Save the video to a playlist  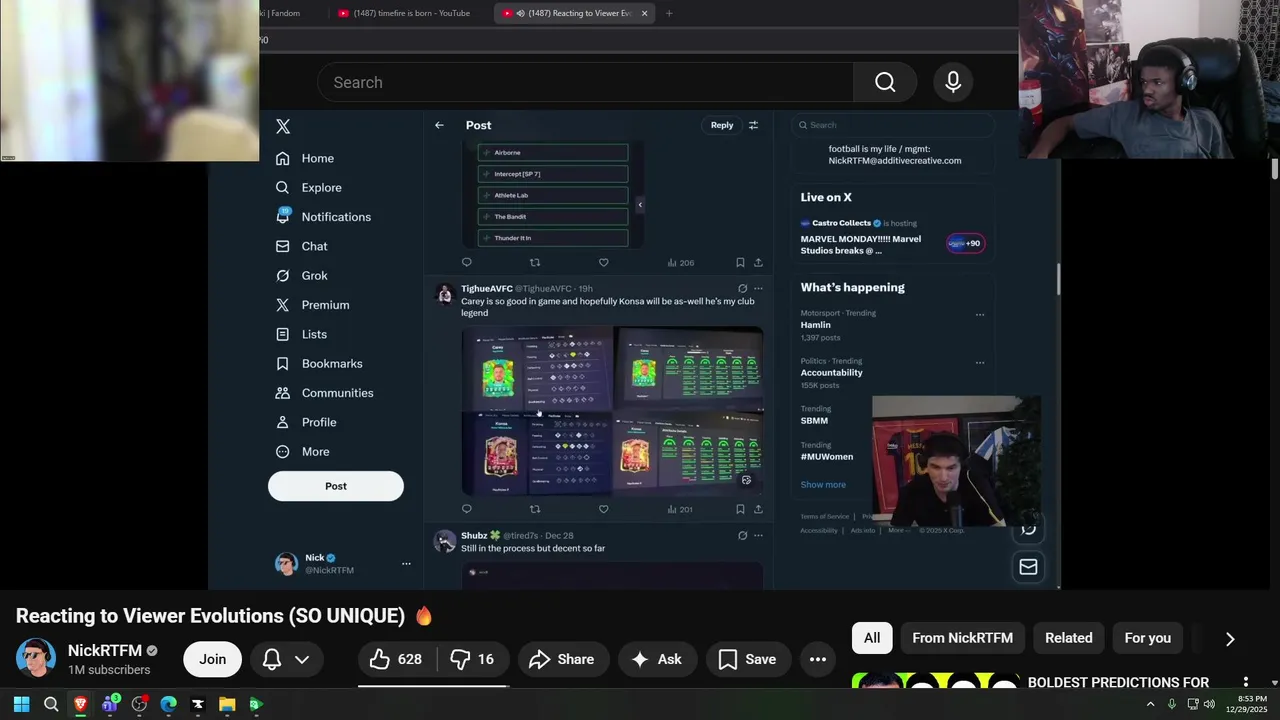tap(747, 659)
